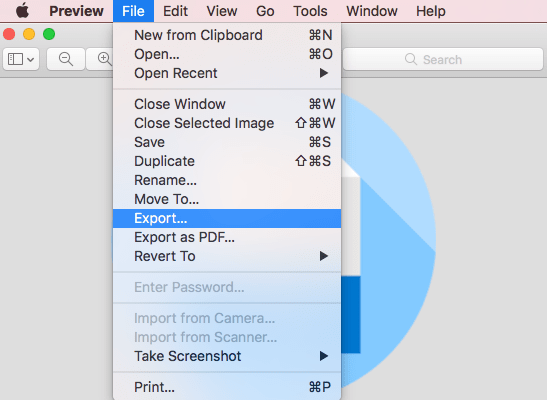The image size is (547, 400).
Task: Open the Tools menu
Action: pyautogui.click(x=310, y=11)
